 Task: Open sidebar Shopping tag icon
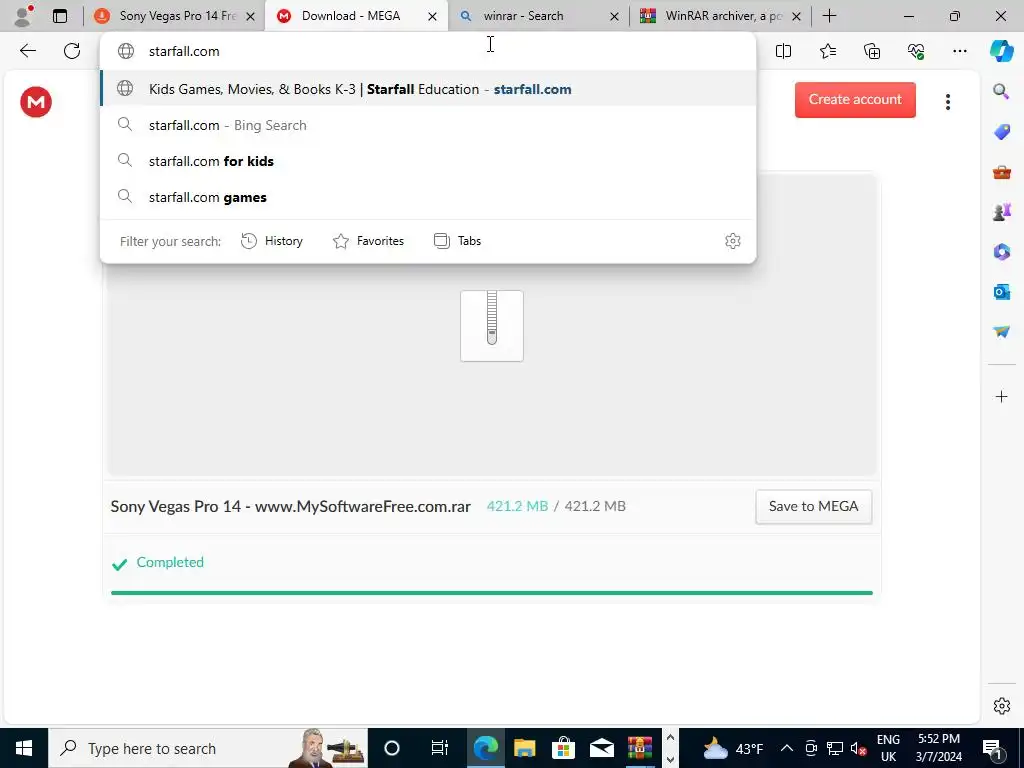1002,132
